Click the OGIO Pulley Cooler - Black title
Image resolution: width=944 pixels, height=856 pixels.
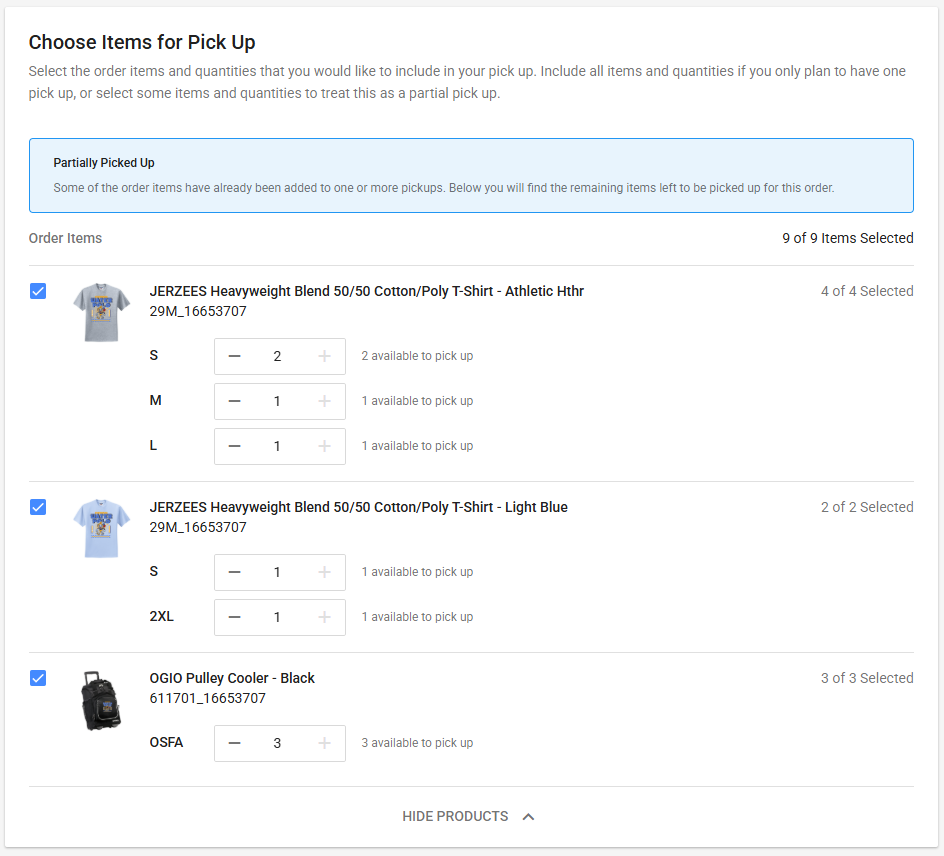click(232, 678)
